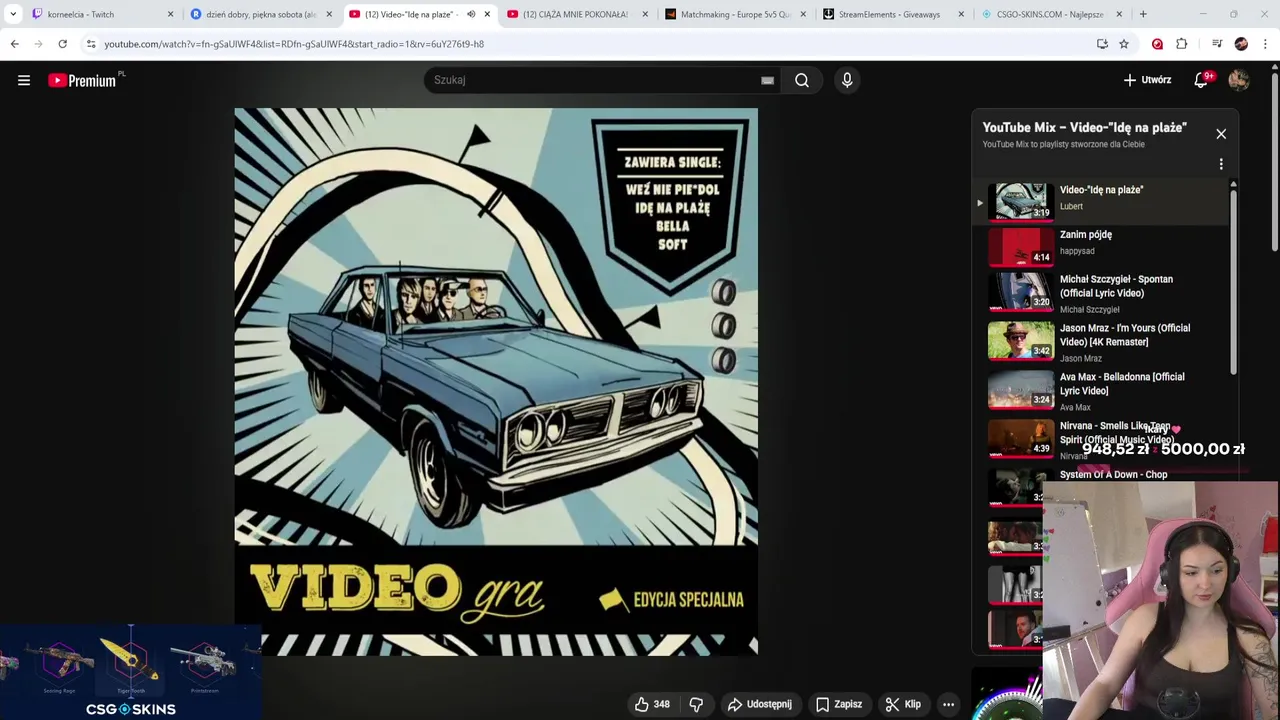Screen dimensions: 1280x720
Task: Start voice search with the microphone
Action: (x=847, y=80)
